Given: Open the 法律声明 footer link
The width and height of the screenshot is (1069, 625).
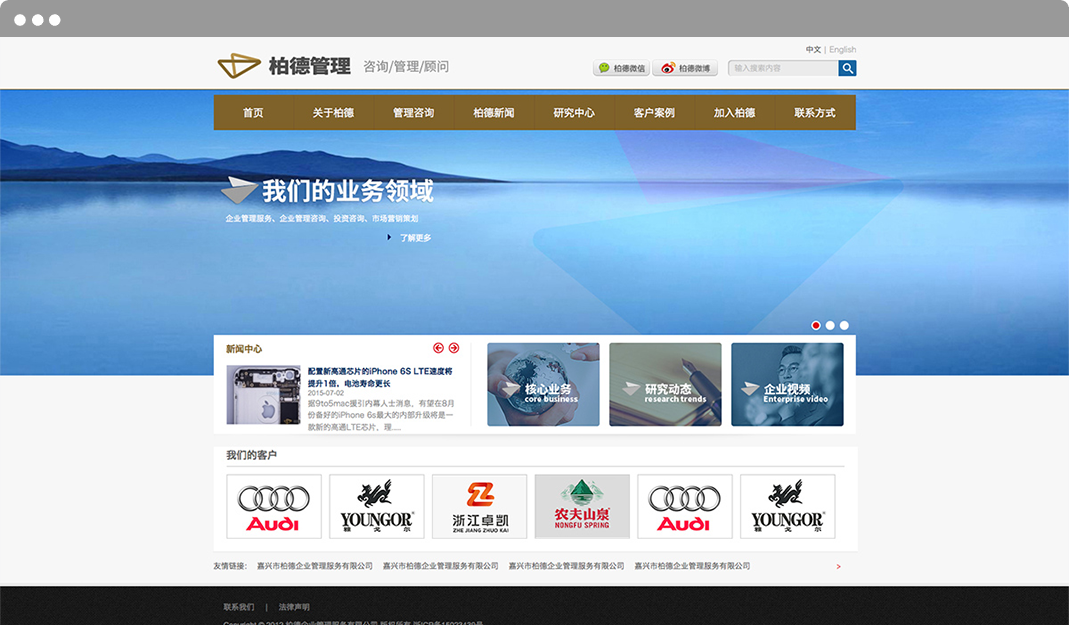Looking at the screenshot, I should pyautogui.click(x=294, y=607).
